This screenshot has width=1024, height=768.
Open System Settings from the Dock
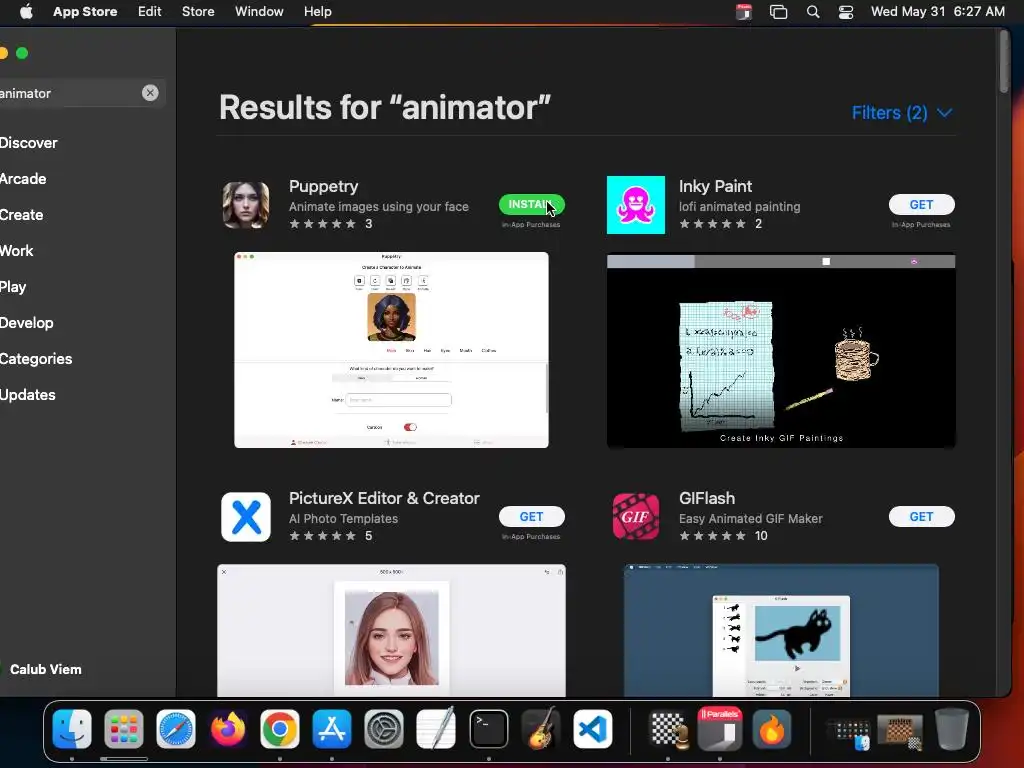point(383,729)
